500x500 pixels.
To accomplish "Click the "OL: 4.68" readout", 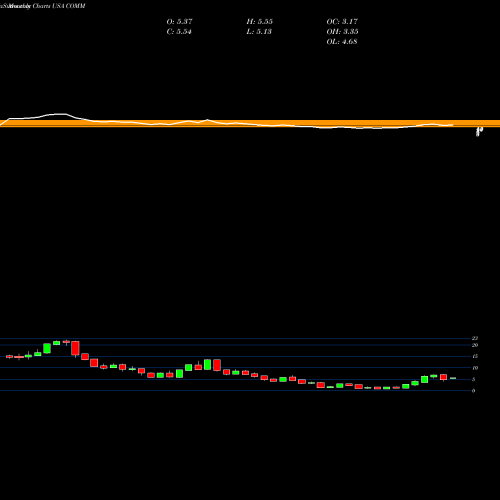I will click(x=342, y=42).
